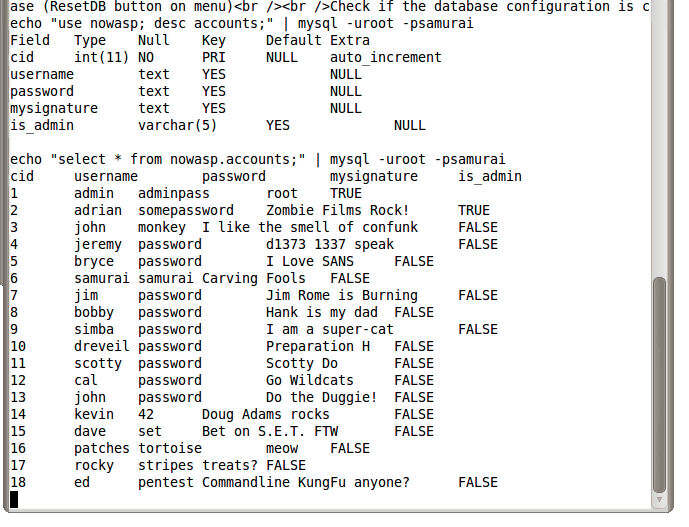Click the 'is_admin' column header in the select output
689x527 pixels.
[490, 176]
